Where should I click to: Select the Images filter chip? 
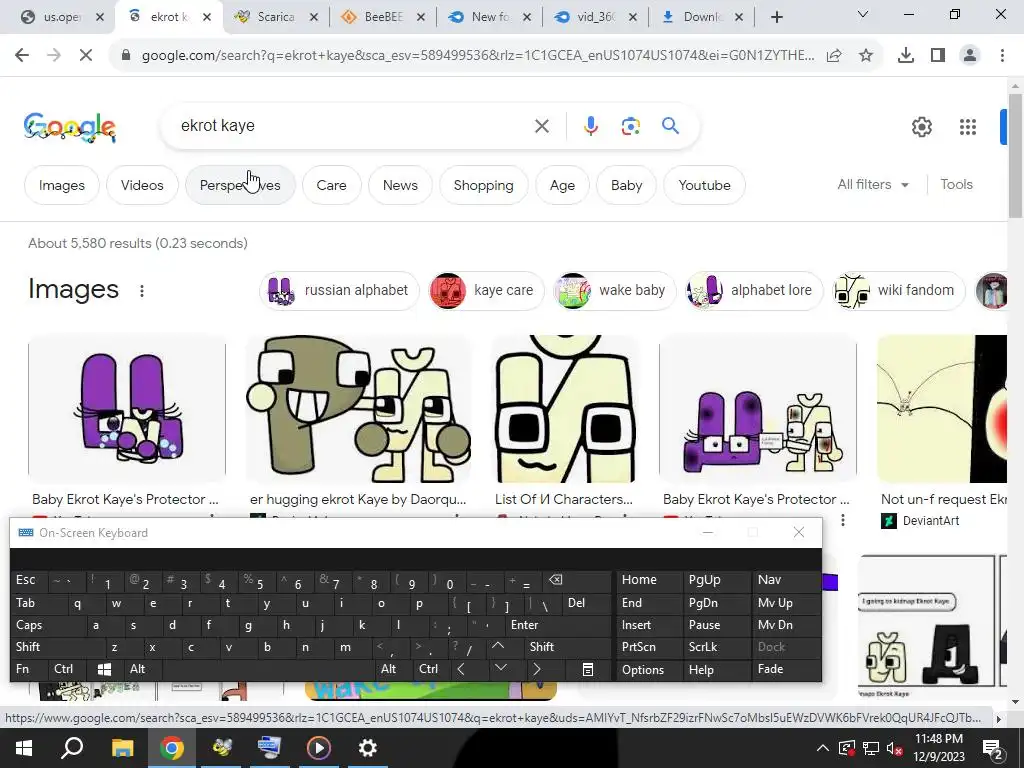[x=61, y=185]
